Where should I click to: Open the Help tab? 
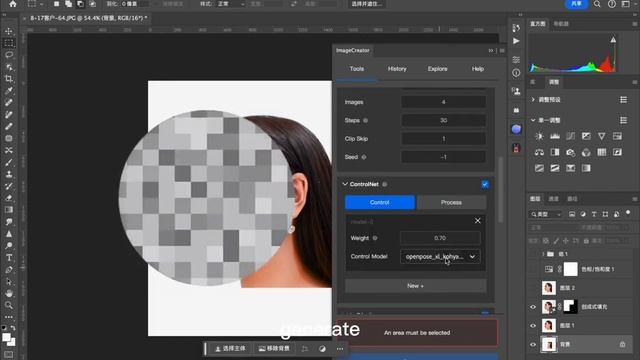478,69
